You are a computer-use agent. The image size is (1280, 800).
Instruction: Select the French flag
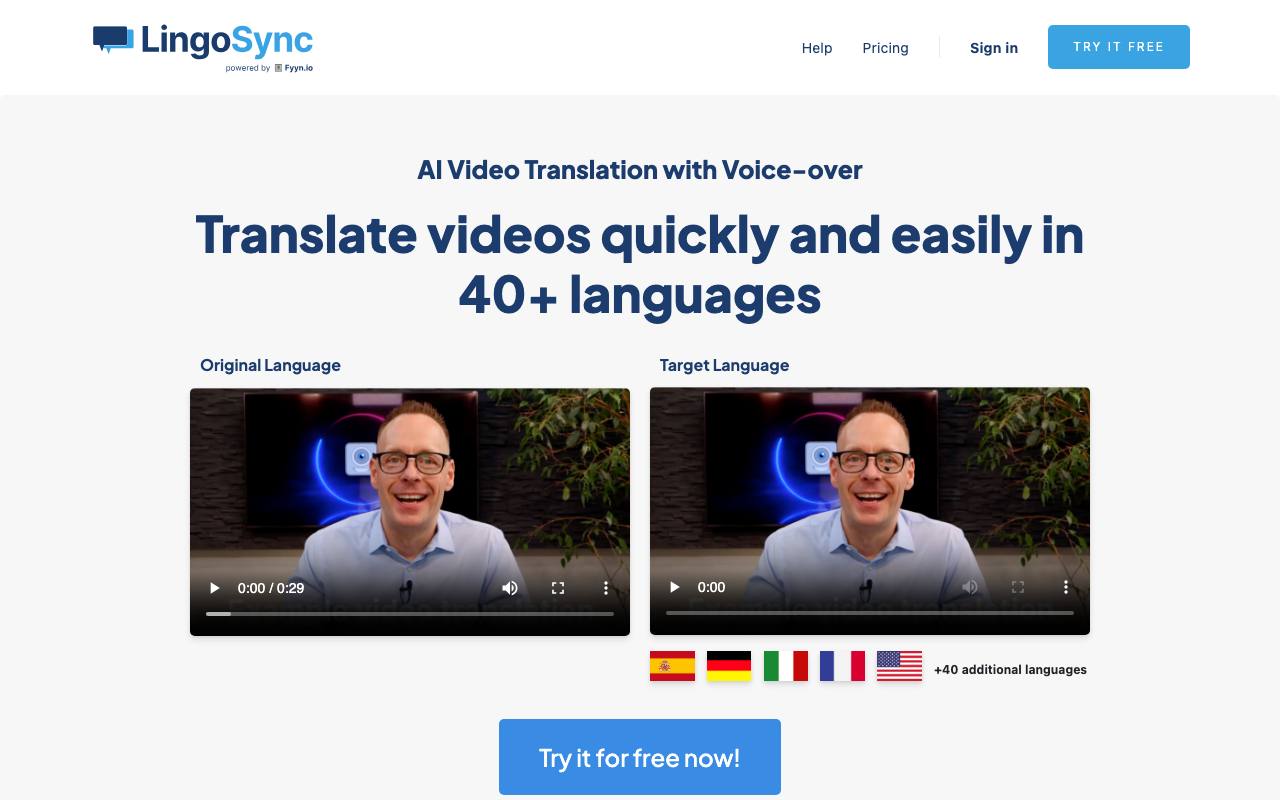pos(842,666)
